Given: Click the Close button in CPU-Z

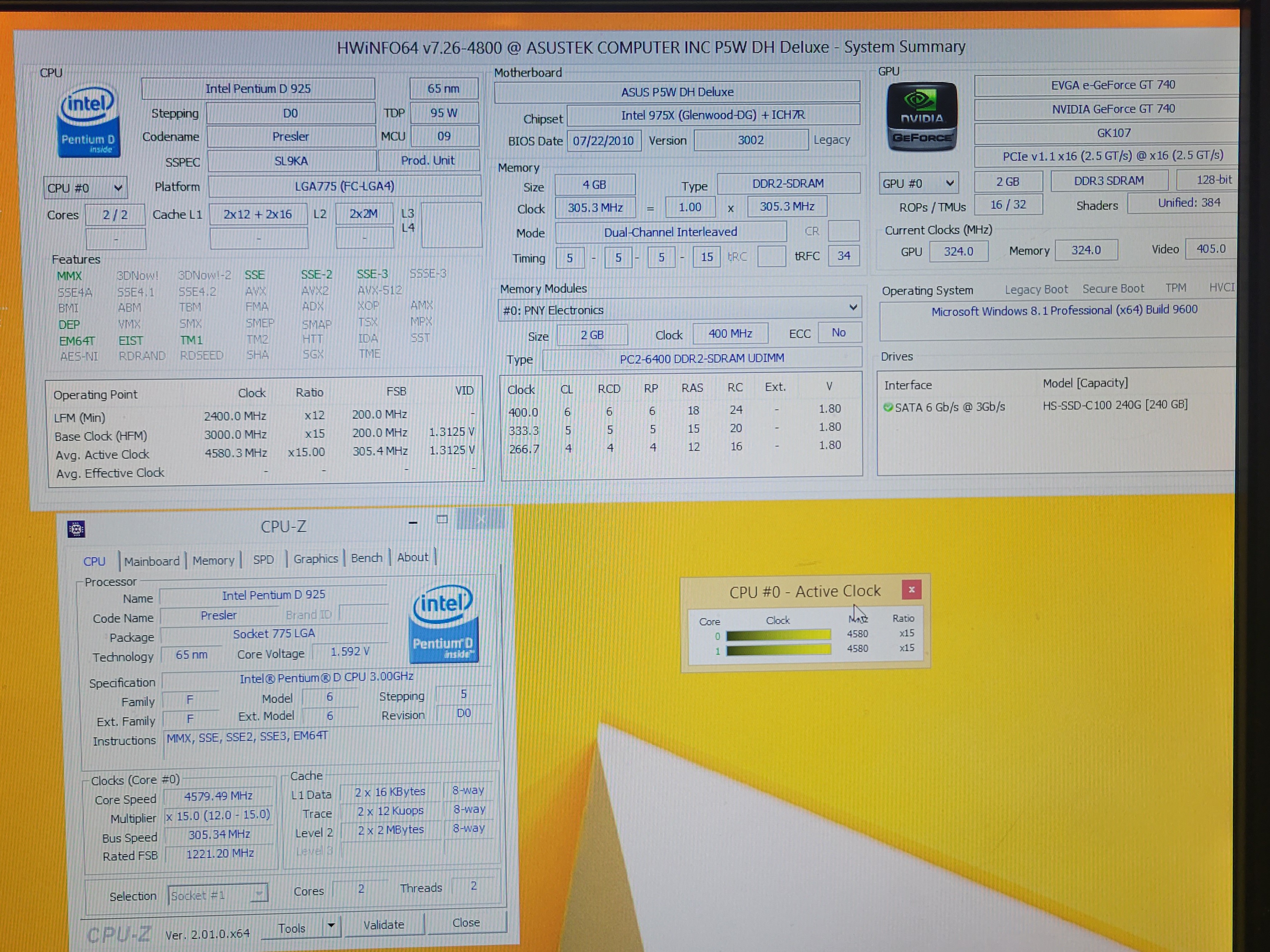Looking at the screenshot, I should pos(466,922).
